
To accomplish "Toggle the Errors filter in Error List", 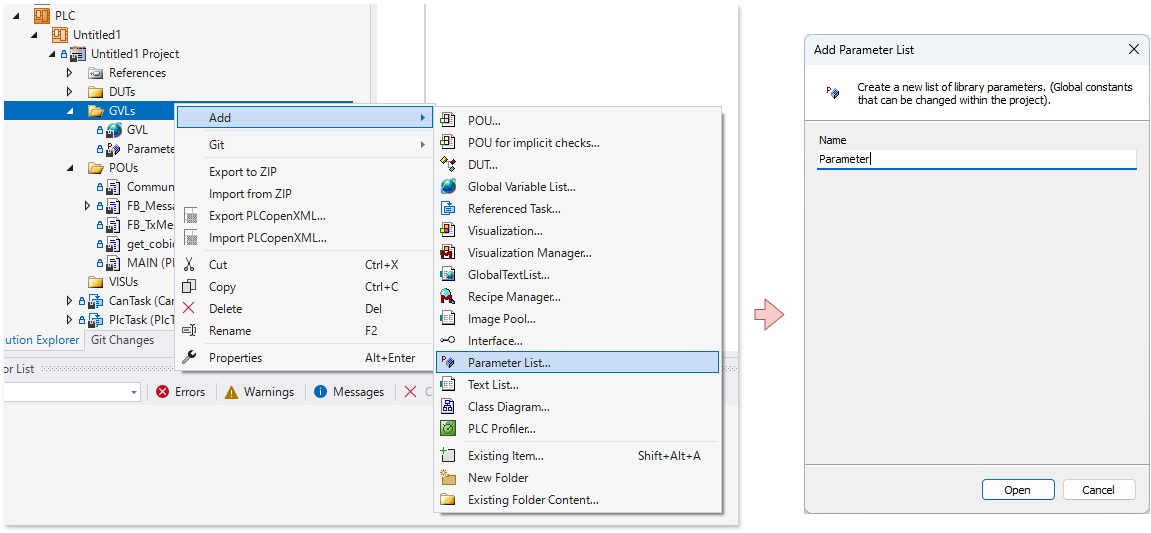I will [x=180, y=392].
